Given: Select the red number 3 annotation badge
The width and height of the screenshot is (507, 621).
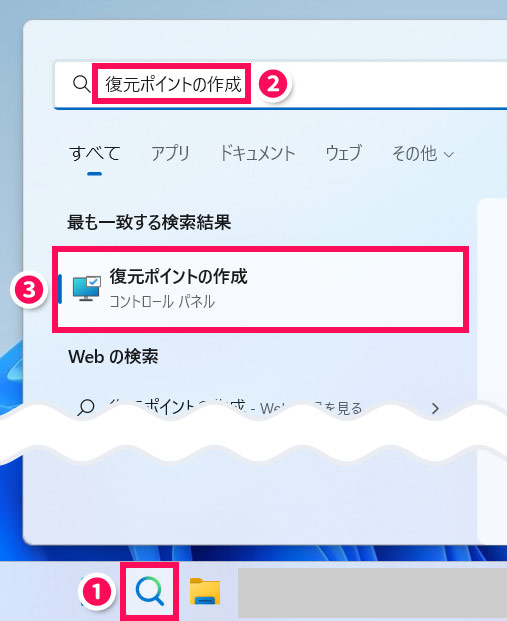Looking at the screenshot, I should (29, 290).
